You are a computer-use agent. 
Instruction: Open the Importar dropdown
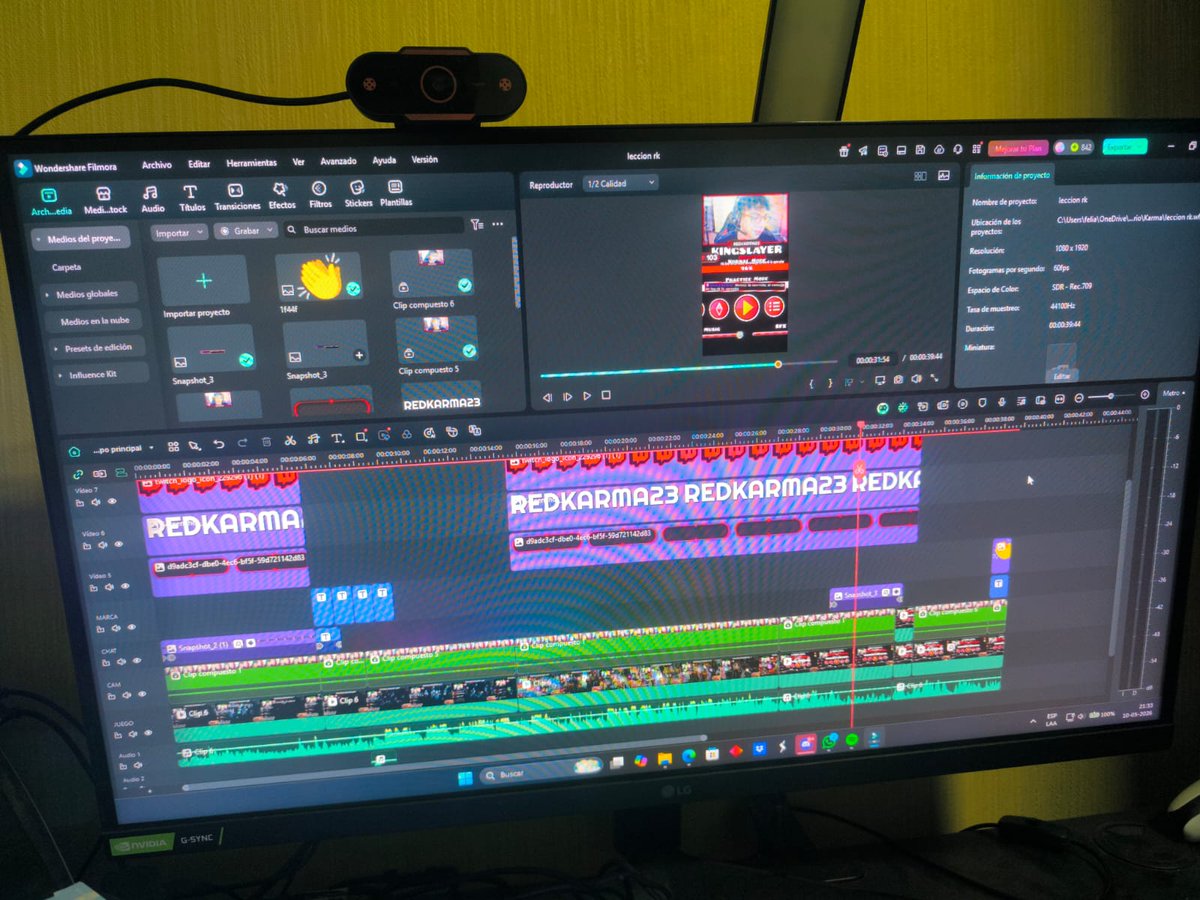pos(181,231)
